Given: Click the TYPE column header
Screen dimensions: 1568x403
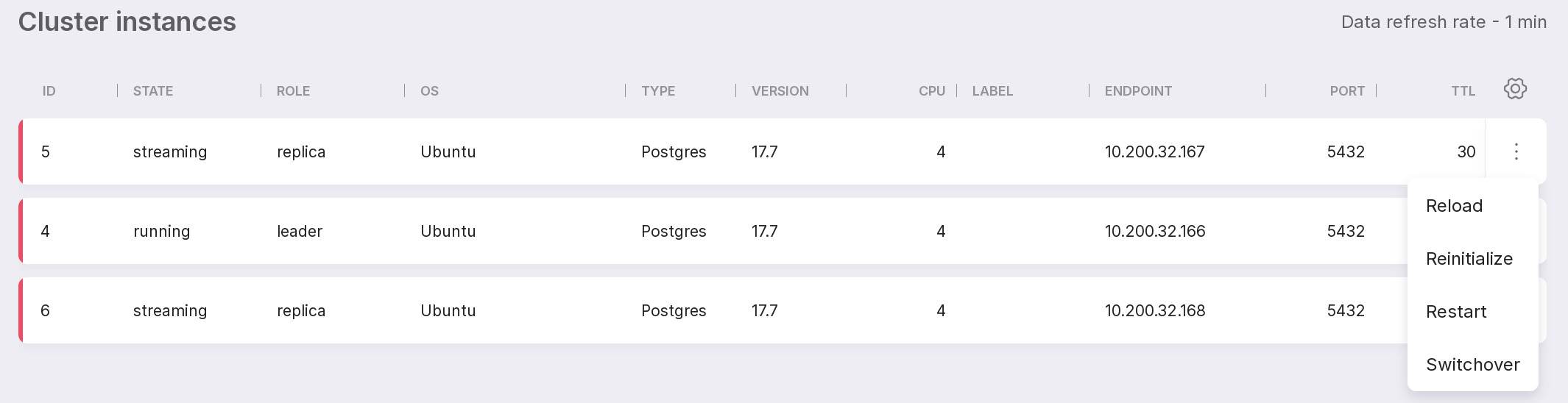Looking at the screenshot, I should tap(658, 91).
